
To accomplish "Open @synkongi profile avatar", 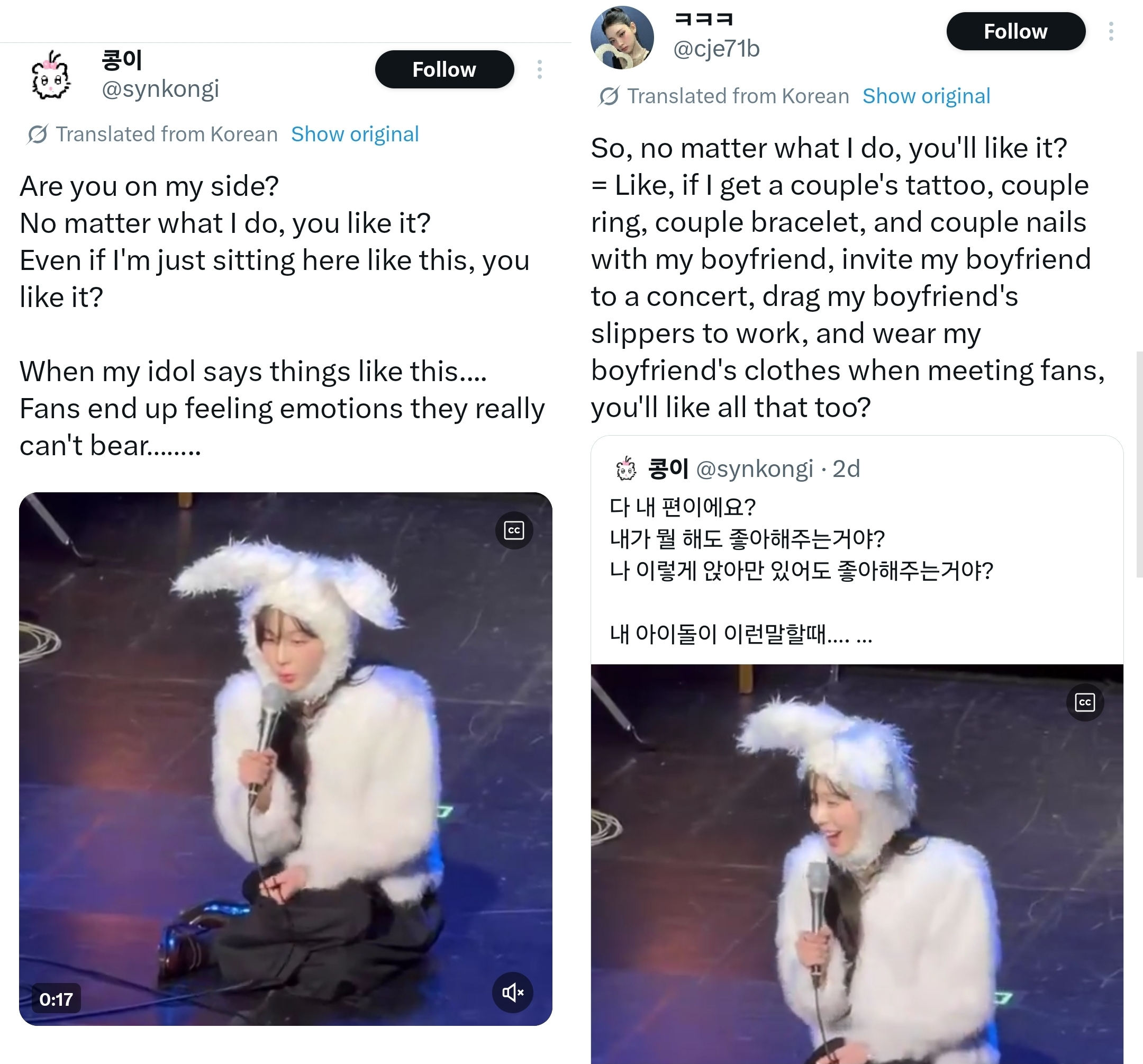I will [x=51, y=76].
